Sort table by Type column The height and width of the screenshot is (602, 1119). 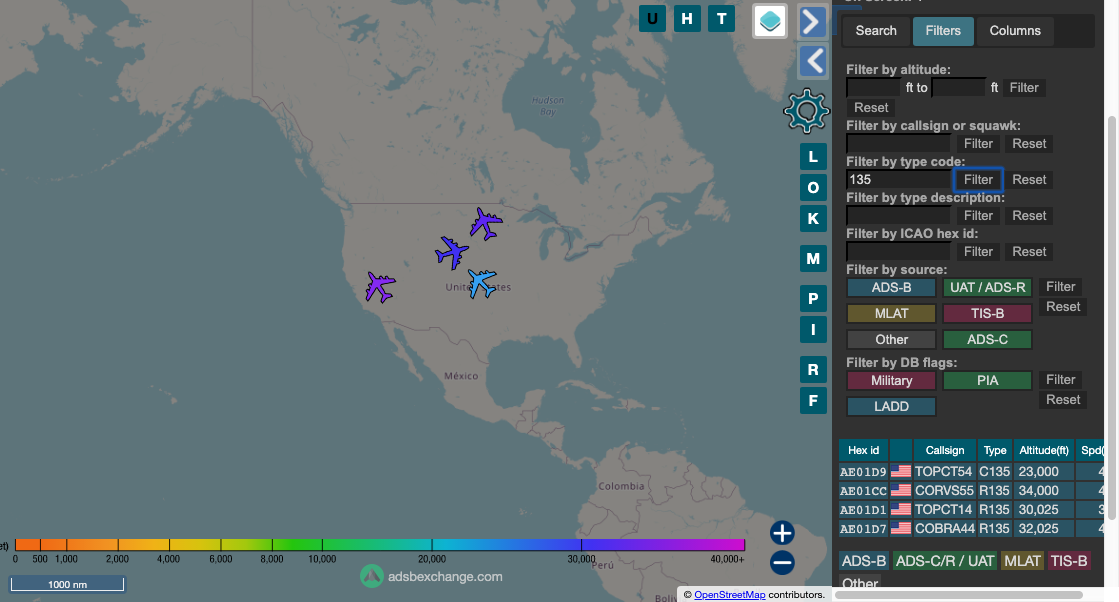995,450
